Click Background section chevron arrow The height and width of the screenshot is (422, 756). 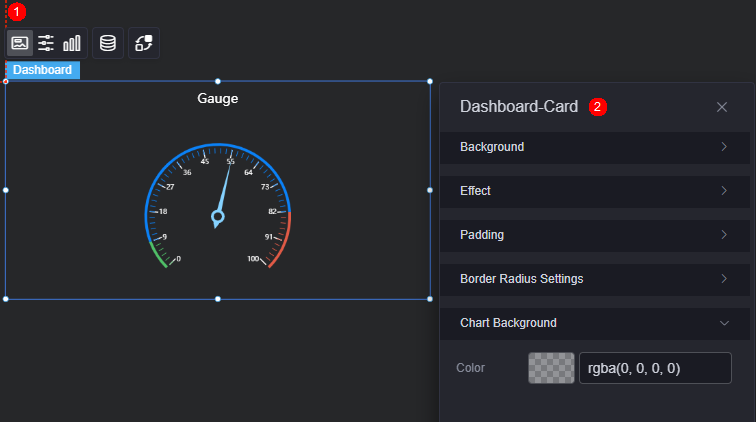pos(724,147)
